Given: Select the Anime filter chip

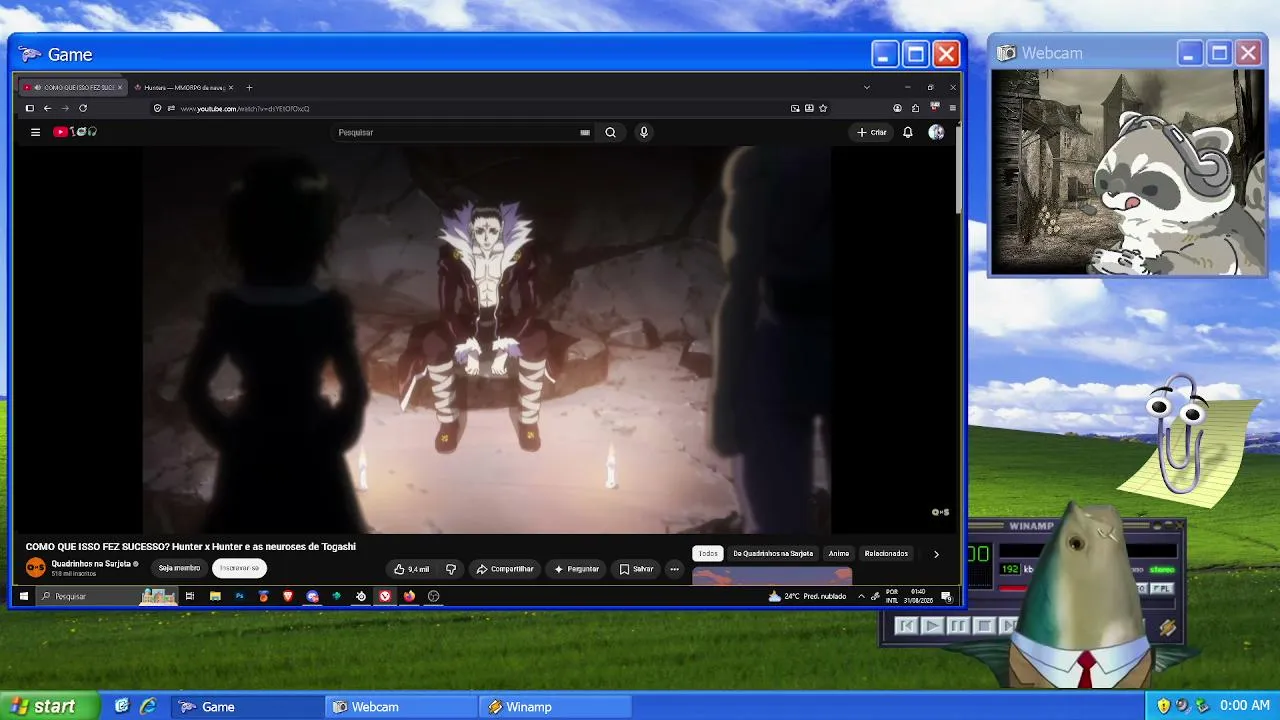Looking at the screenshot, I should coord(839,553).
